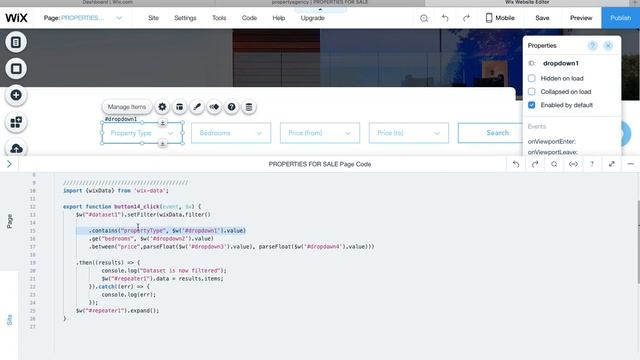Open the Tools menu

[x=219, y=18]
